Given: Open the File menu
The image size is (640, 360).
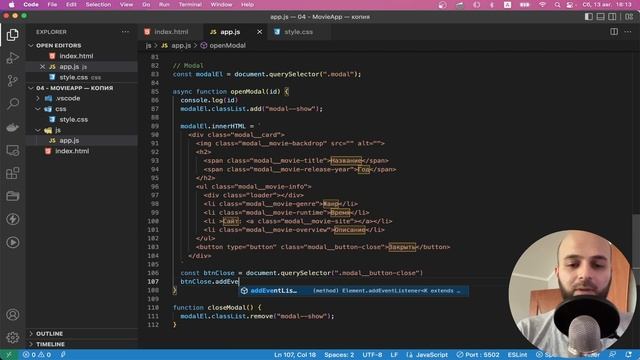Looking at the screenshot, I should pos(52,5).
